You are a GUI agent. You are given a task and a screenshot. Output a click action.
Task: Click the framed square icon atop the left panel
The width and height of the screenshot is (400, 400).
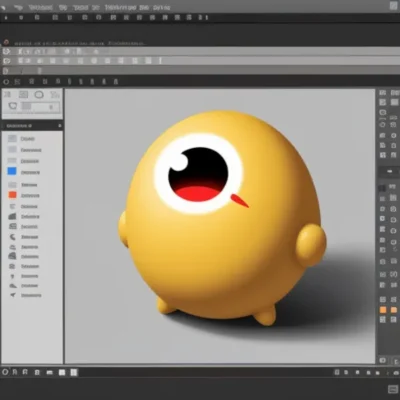23,95
